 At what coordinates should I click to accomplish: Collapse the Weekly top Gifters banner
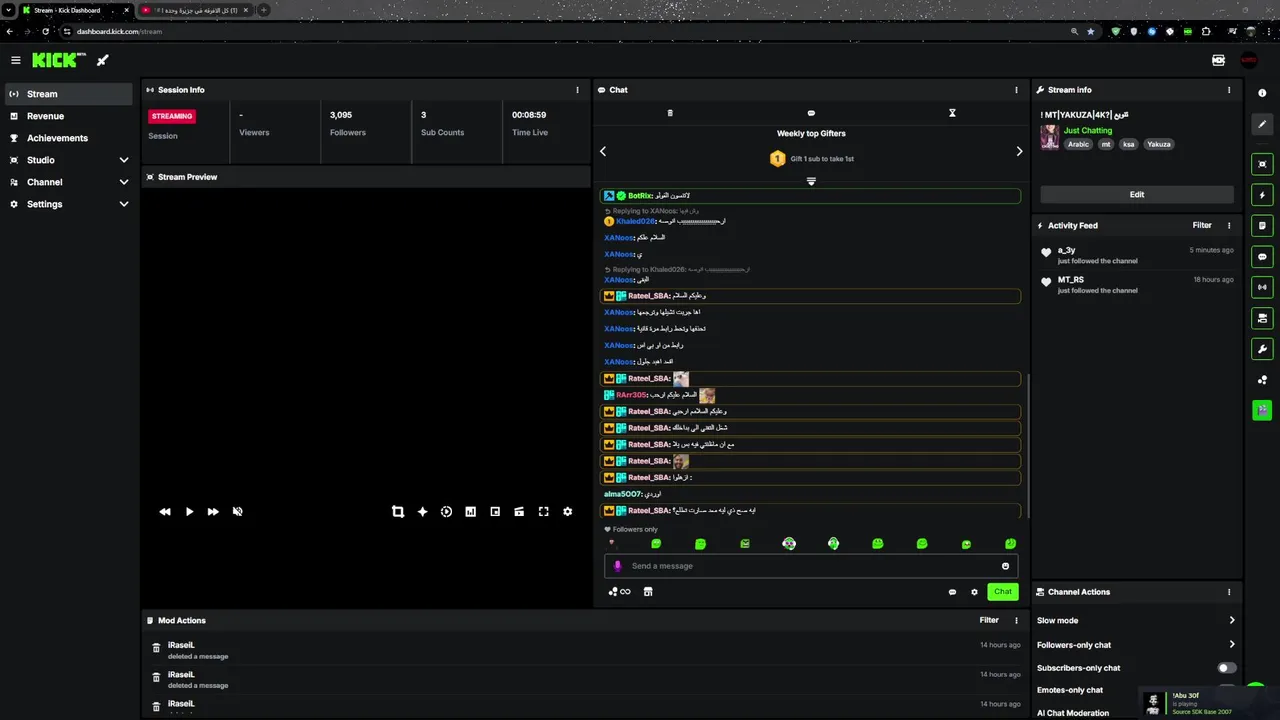pos(811,181)
